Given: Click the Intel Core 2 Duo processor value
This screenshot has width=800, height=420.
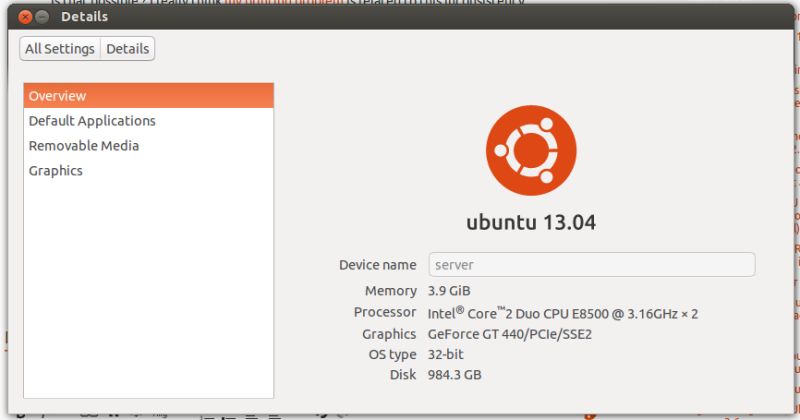Looking at the screenshot, I should [563, 313].
